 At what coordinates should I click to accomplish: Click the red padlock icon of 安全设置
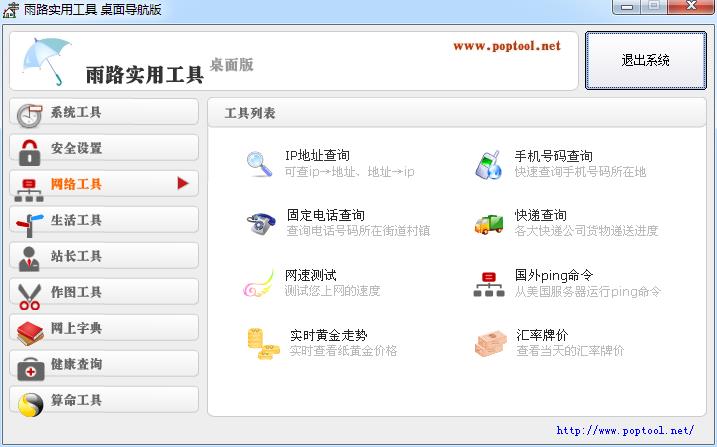tap(30, 152)
